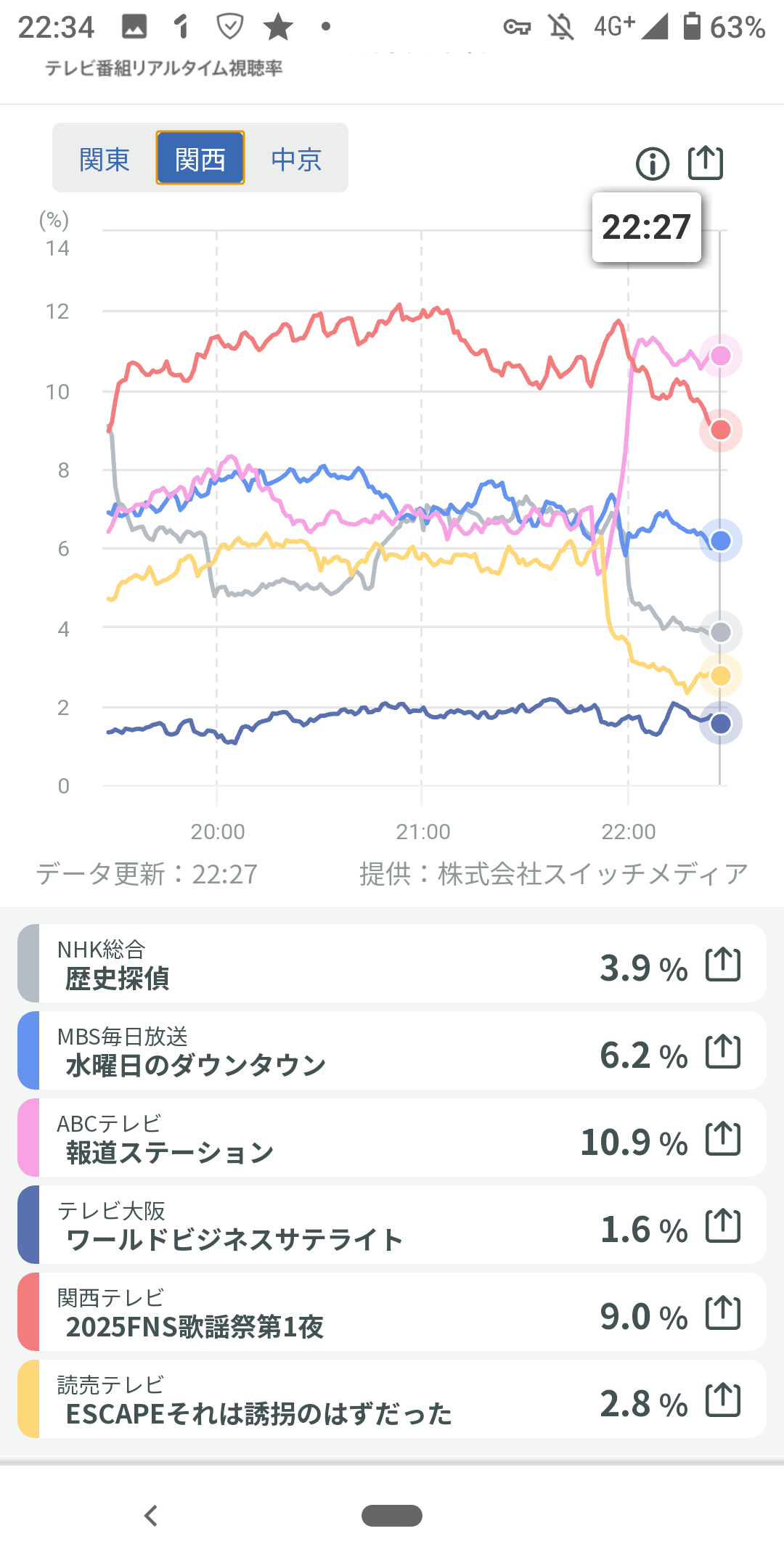
Task: Select the 関西 region tab
Action: point(200,158)
